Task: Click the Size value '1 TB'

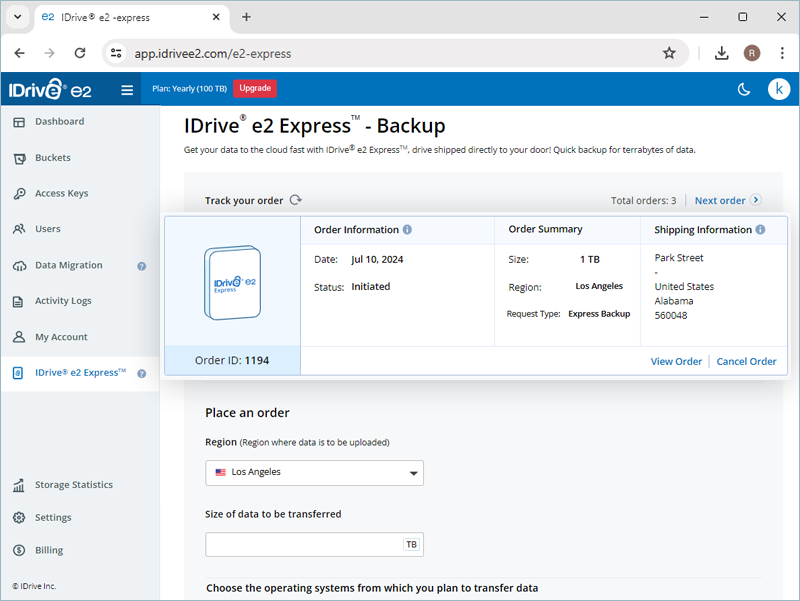Action: pos(589,260)
